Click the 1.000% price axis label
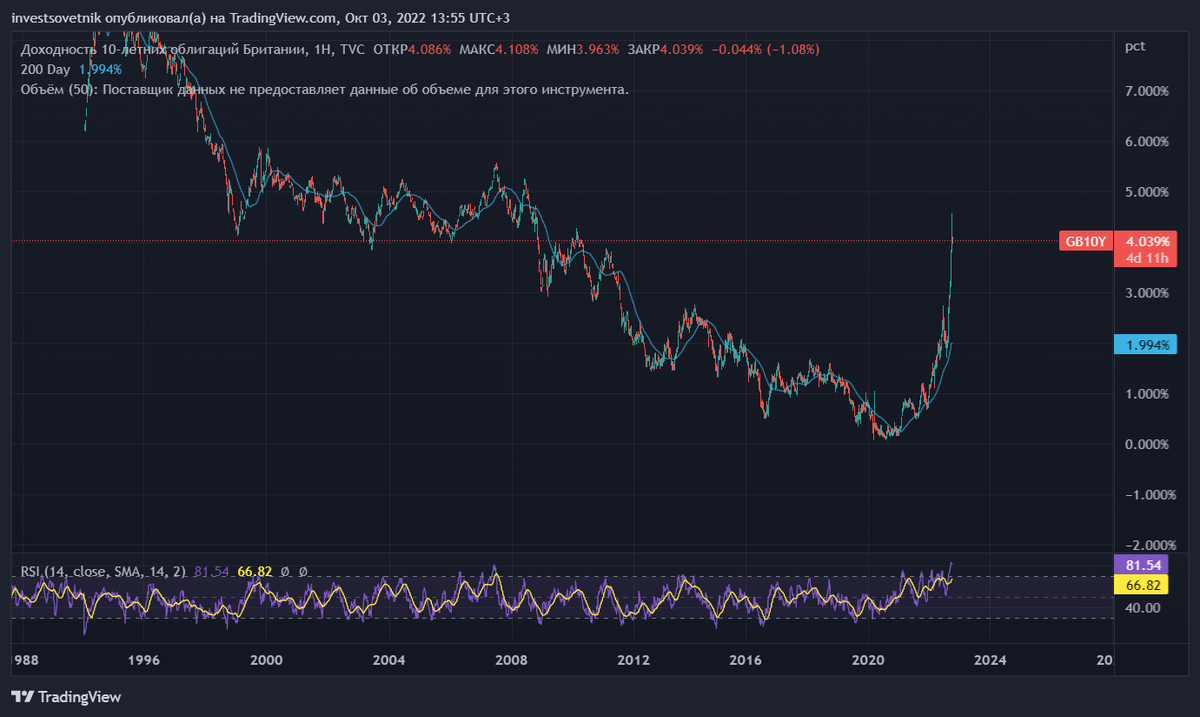This screenshot has height=717, width=1200. coord(1146,394)
